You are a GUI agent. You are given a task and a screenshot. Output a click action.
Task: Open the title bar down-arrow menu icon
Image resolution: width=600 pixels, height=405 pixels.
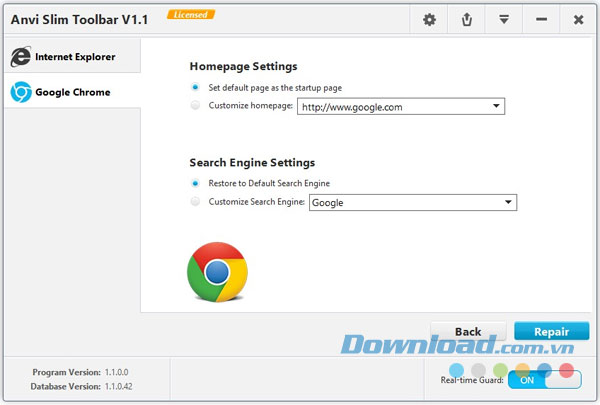pyautogui.click(x=504, y=19)
